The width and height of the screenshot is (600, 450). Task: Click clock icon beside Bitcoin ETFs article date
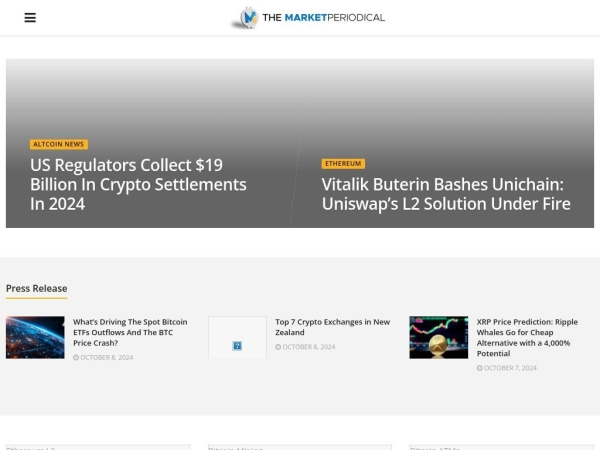pyautogui.click(x=76, y=357)
